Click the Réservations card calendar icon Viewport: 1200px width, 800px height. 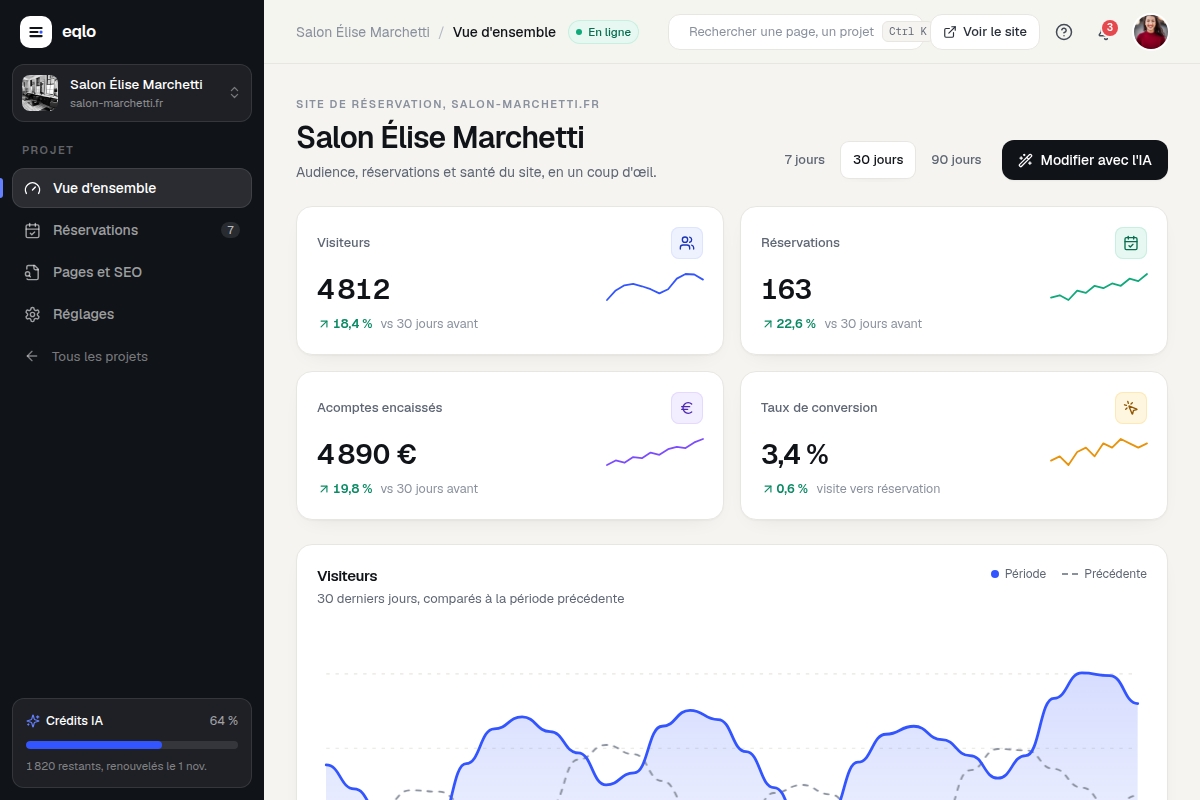click(1131, 243)
